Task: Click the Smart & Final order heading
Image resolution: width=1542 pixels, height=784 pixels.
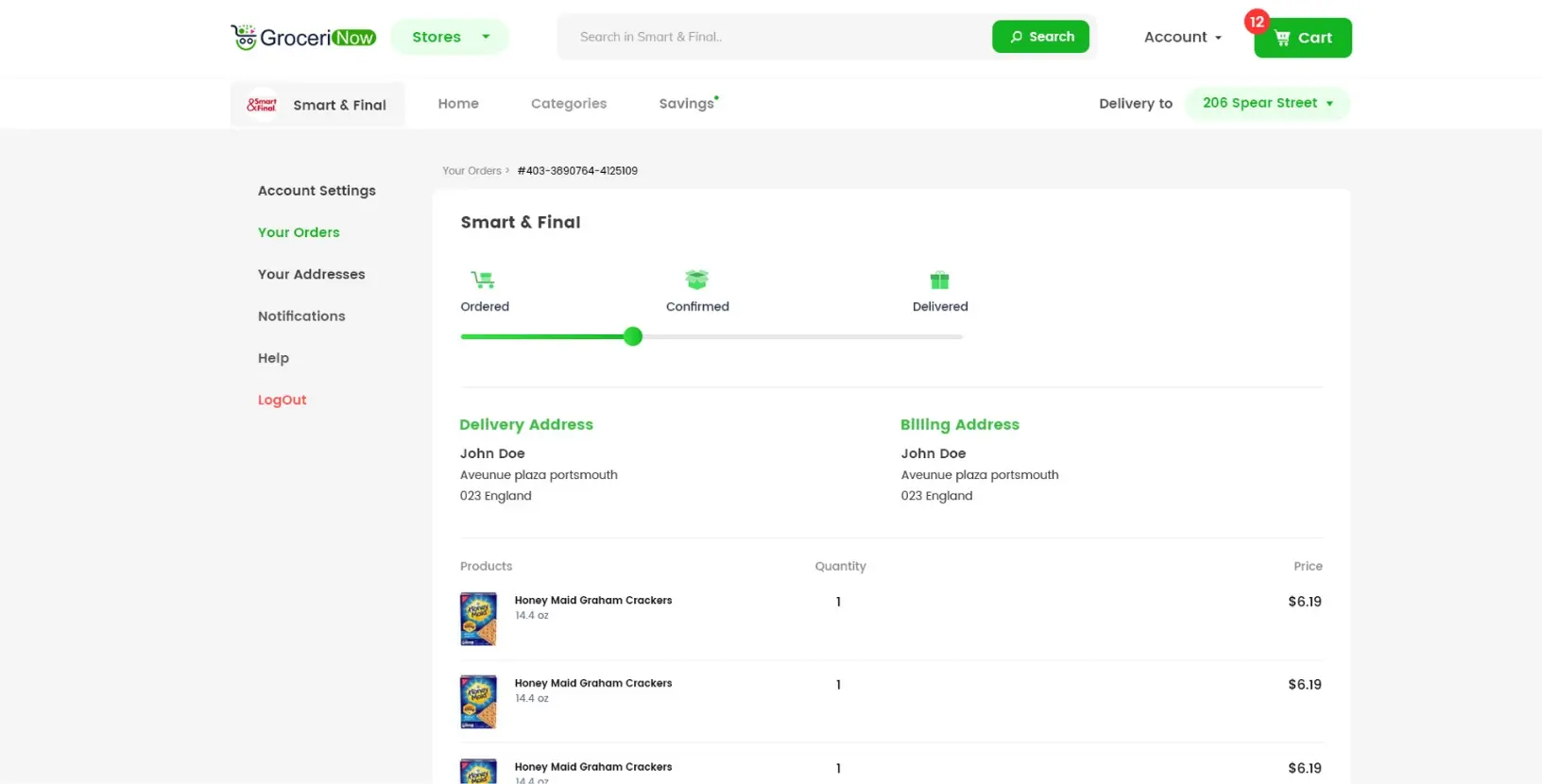Action: pos(521,222)
